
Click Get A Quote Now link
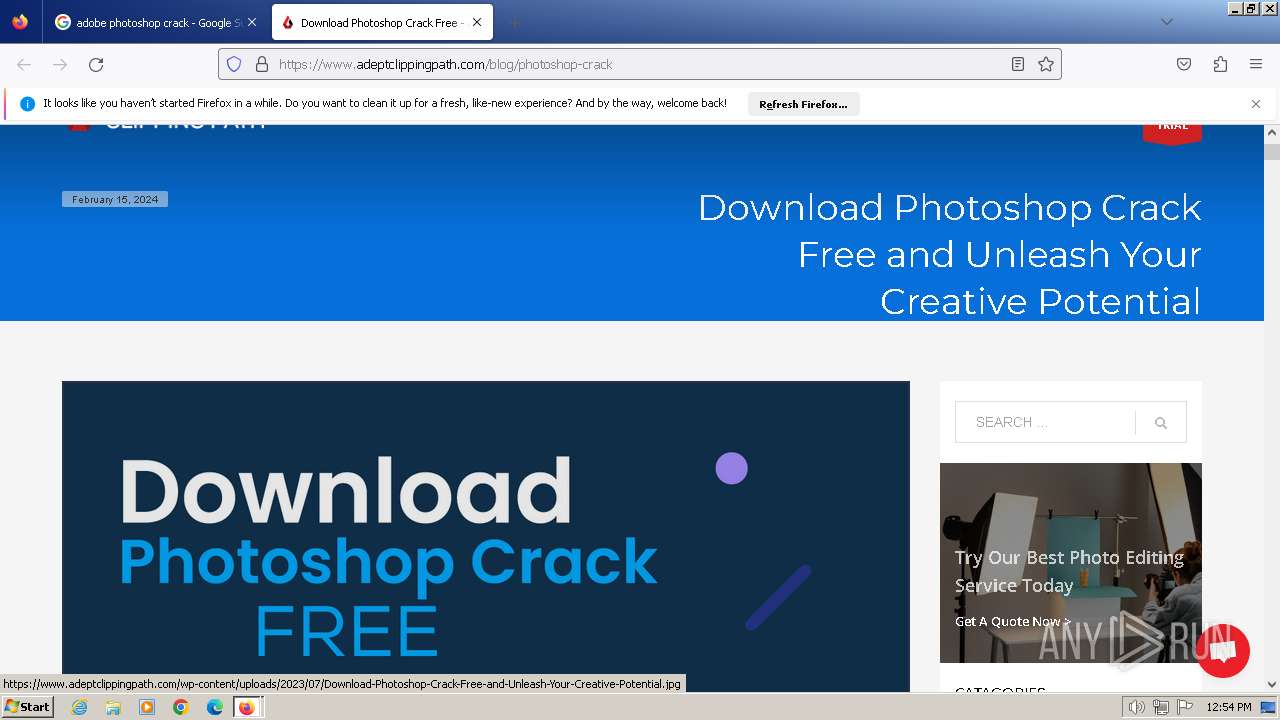[1013, 621]
